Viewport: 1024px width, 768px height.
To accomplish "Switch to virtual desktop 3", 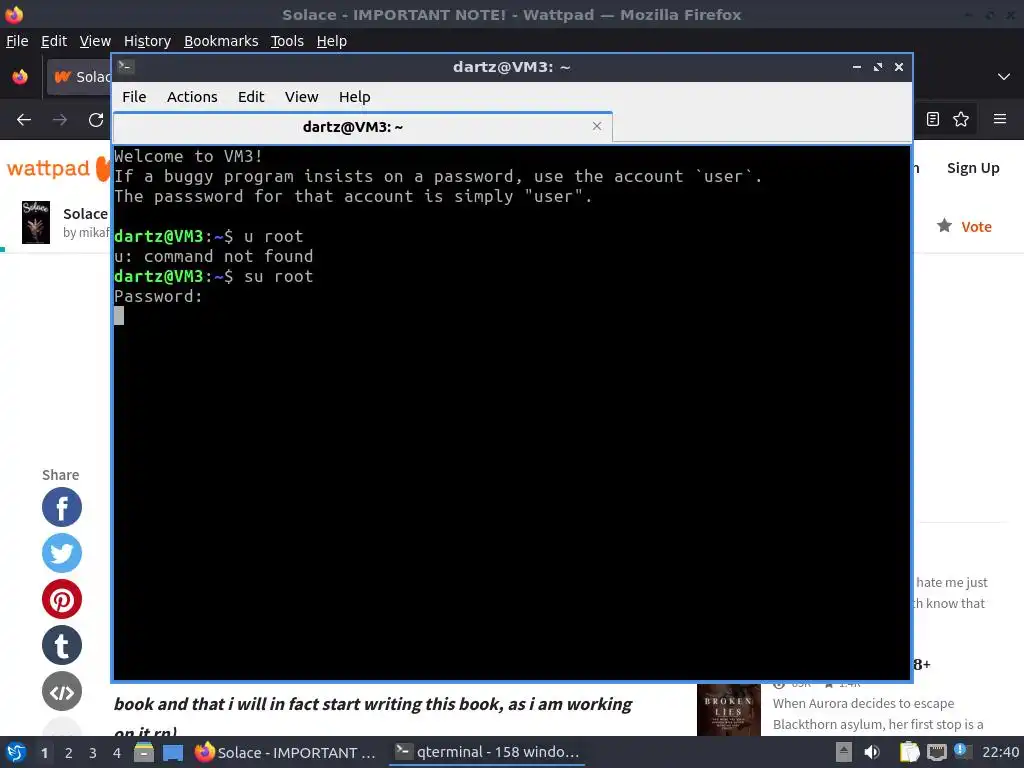I will [x=93, y=753].
